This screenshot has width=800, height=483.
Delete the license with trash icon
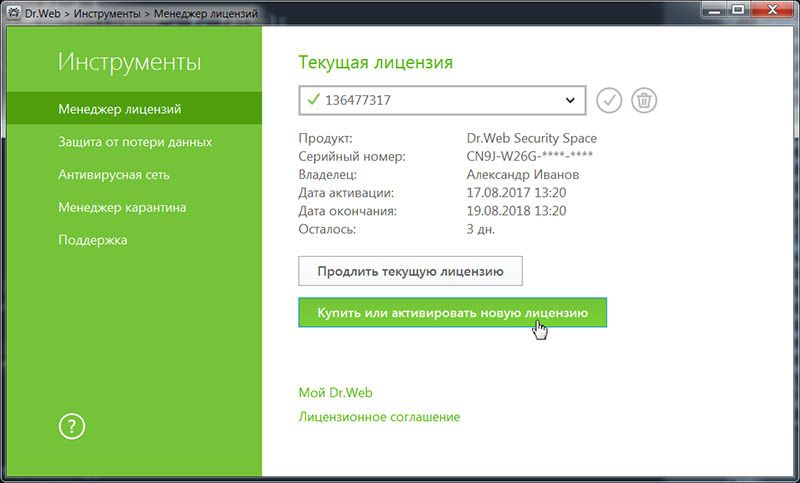coord(644,100)
